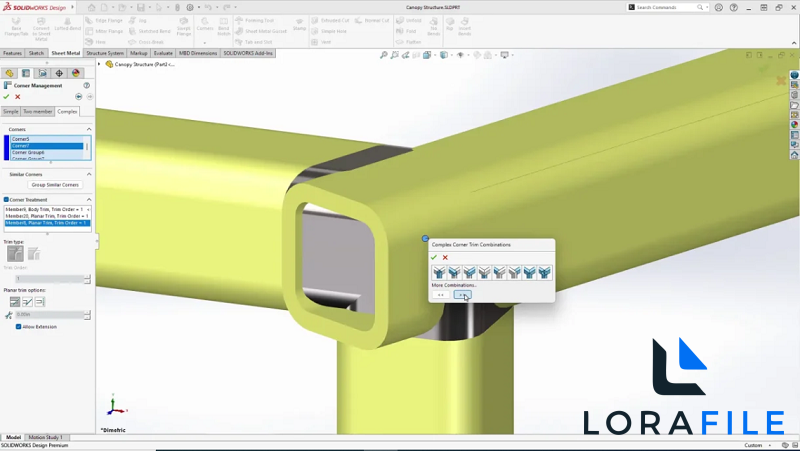
Task: Switch to the Two member tab
Action: tap(38, 111)
